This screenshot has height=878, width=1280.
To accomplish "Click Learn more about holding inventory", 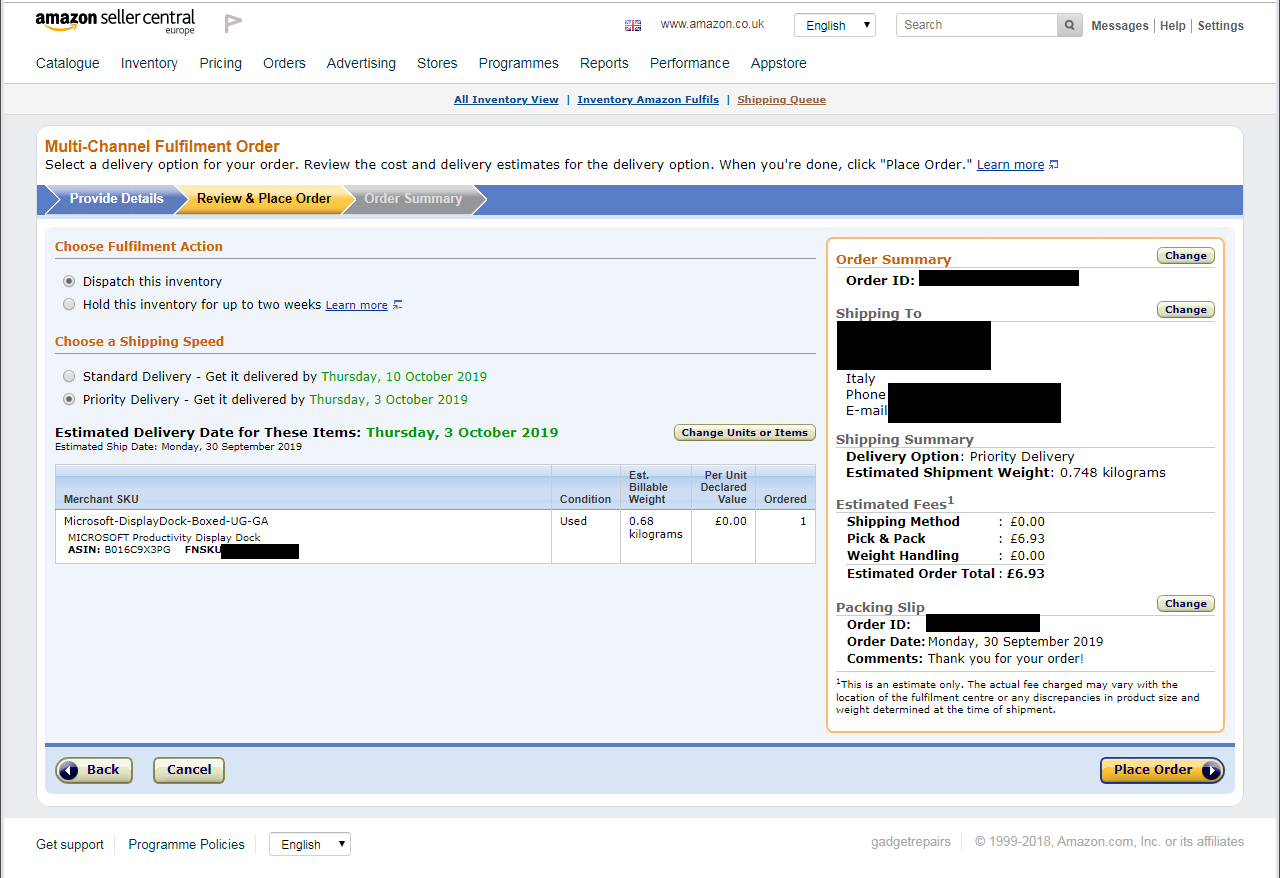I will point(356,305).
